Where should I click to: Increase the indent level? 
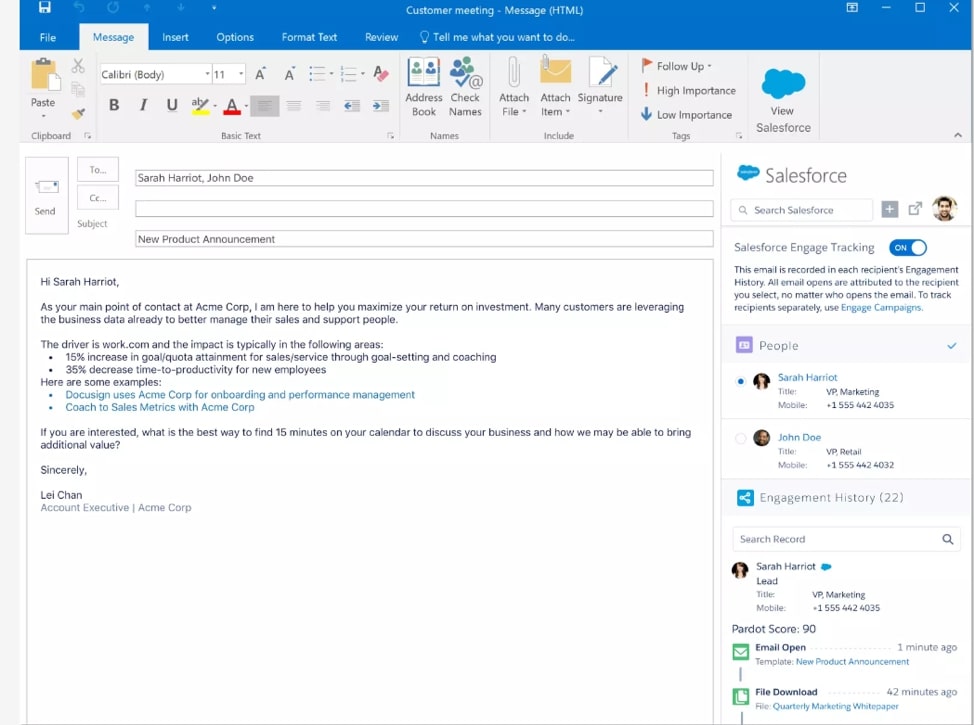(381, 106)
